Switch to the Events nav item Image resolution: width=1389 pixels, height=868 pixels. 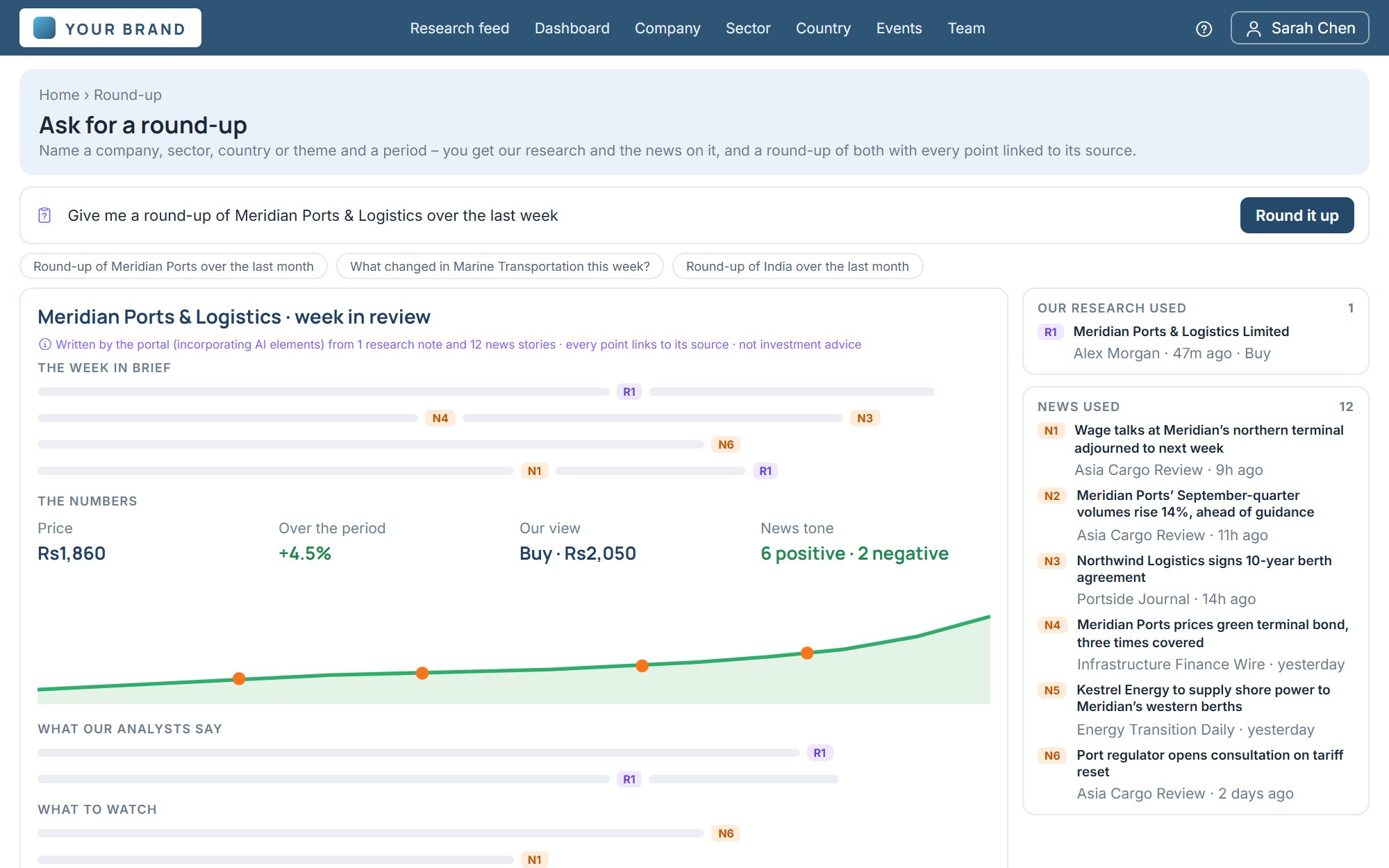tap(899, 28)
